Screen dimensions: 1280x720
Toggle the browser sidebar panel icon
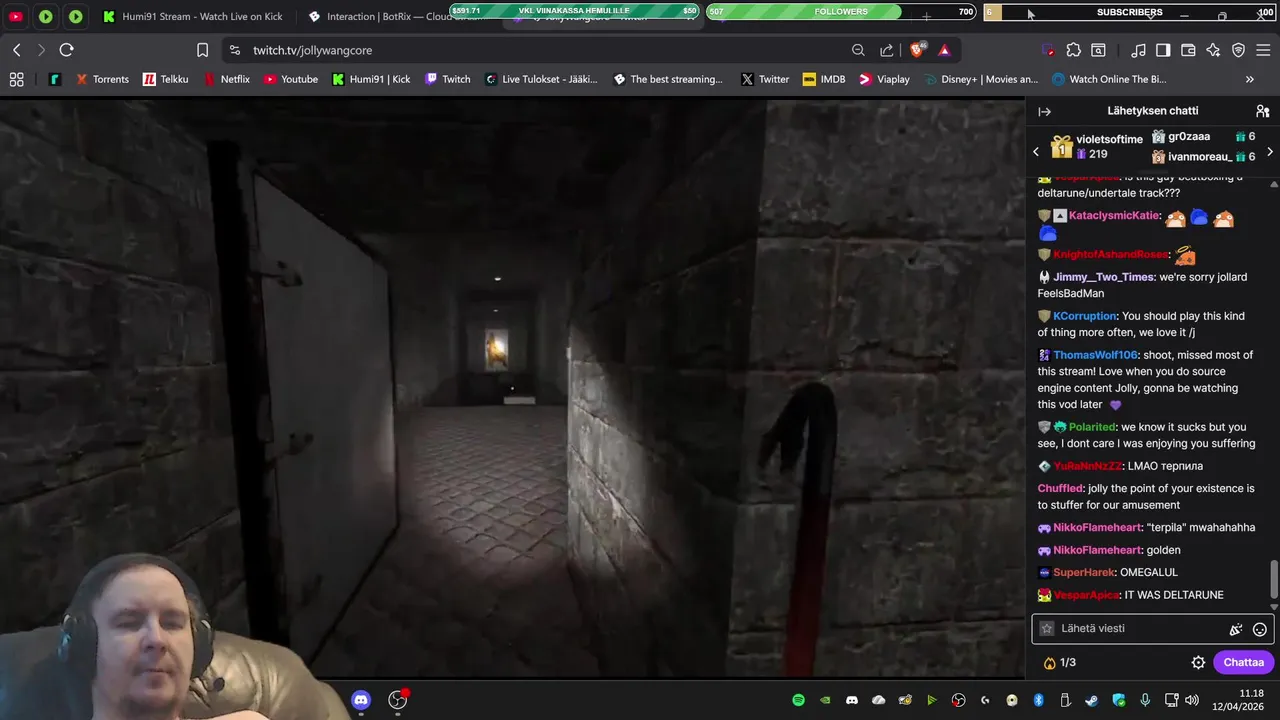[1163, 50]
